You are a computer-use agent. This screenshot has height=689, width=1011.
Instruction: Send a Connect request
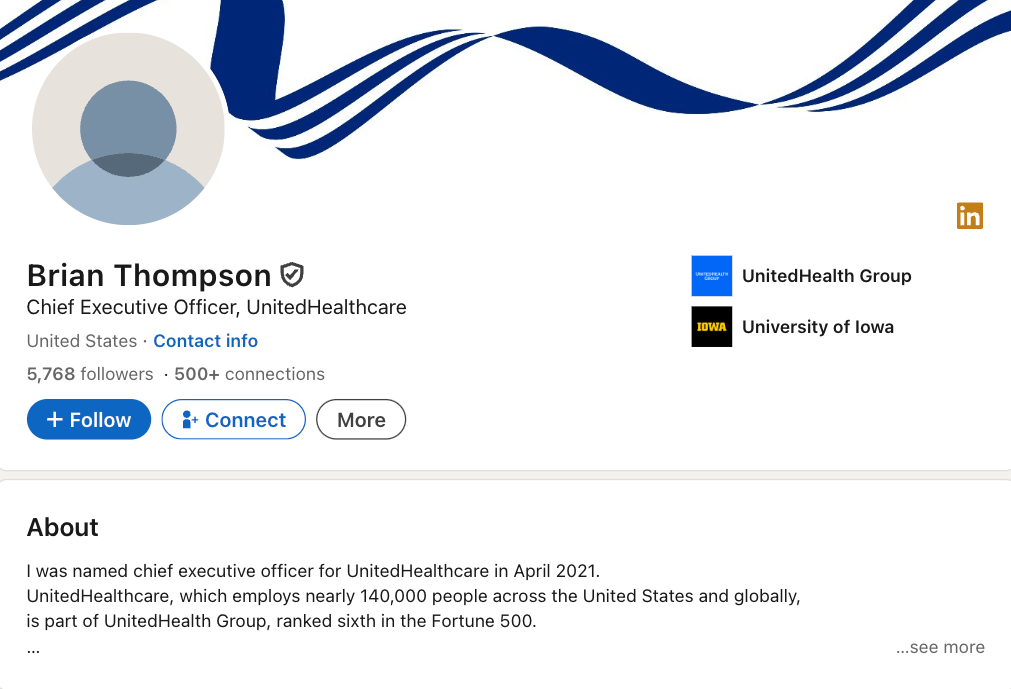coord(233,420)
